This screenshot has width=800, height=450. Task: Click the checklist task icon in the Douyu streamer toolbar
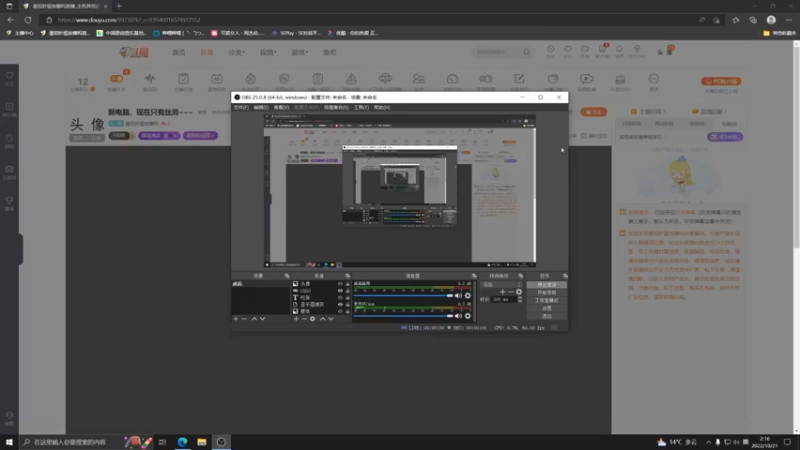pyautogui.click(x=183, y=79)
